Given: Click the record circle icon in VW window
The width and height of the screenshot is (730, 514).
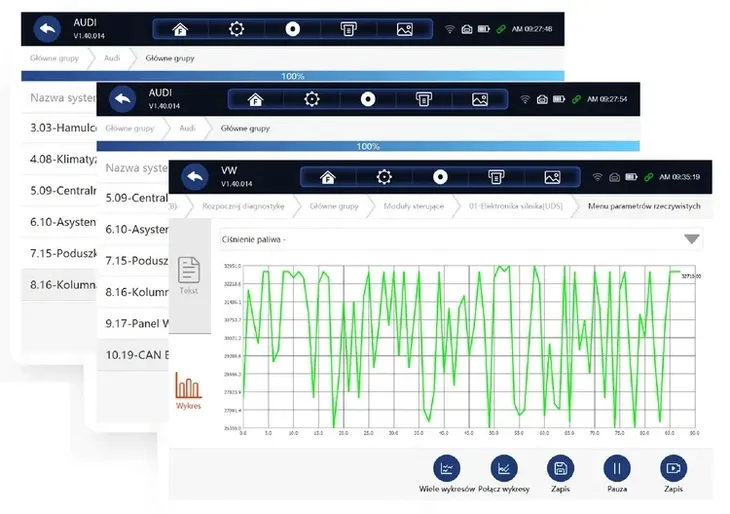Looking at the screenshot, I should coord(440,177).
